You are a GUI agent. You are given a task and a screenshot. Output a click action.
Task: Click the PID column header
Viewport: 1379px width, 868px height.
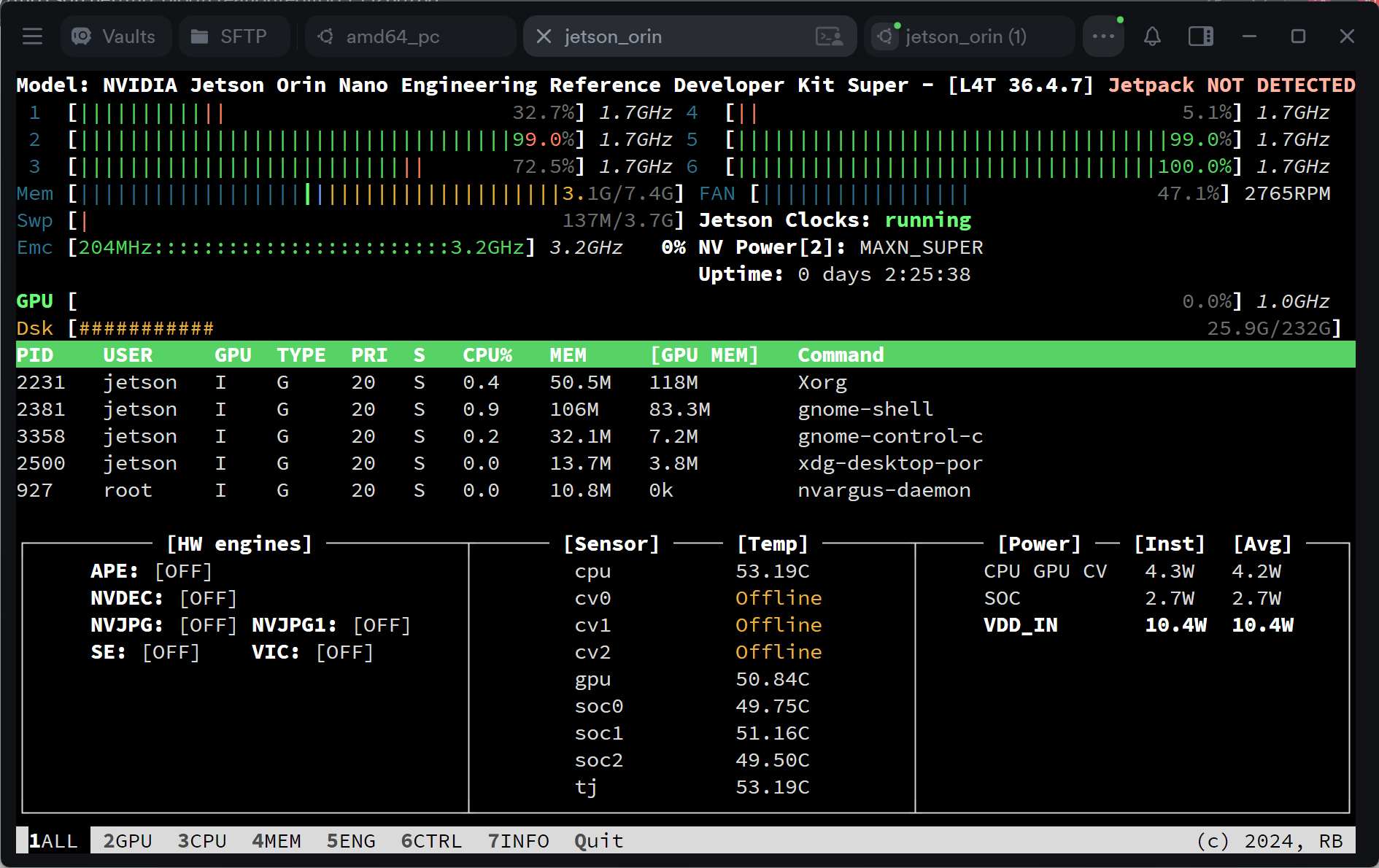click(x=35, y=355)
